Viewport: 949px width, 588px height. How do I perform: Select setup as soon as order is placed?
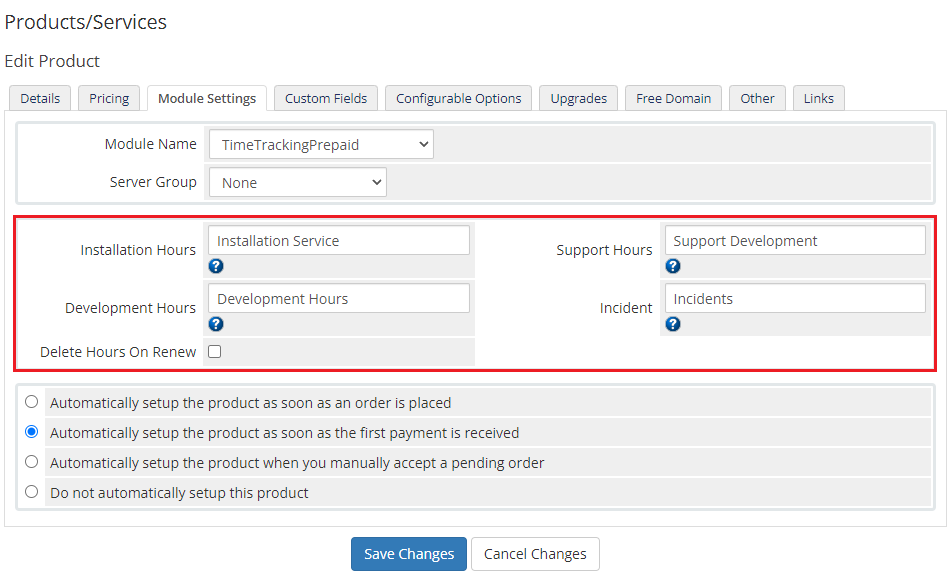pos(31,402)
